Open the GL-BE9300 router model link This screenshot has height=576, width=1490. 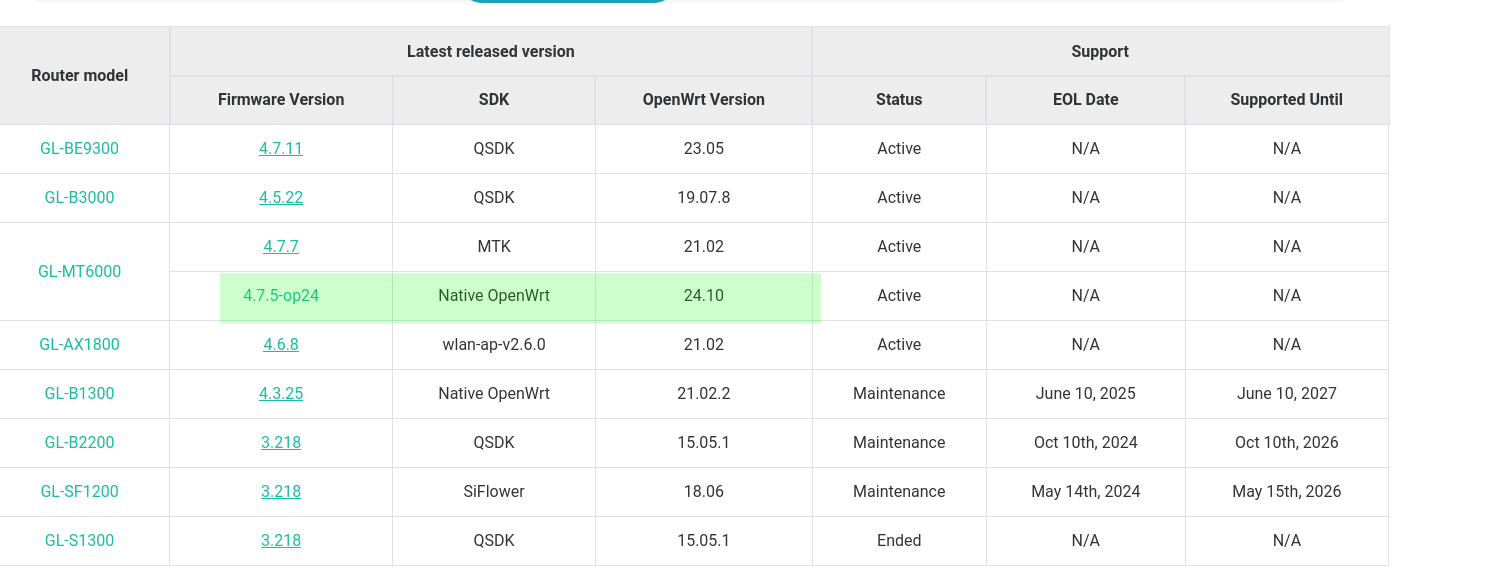[79, 149]
